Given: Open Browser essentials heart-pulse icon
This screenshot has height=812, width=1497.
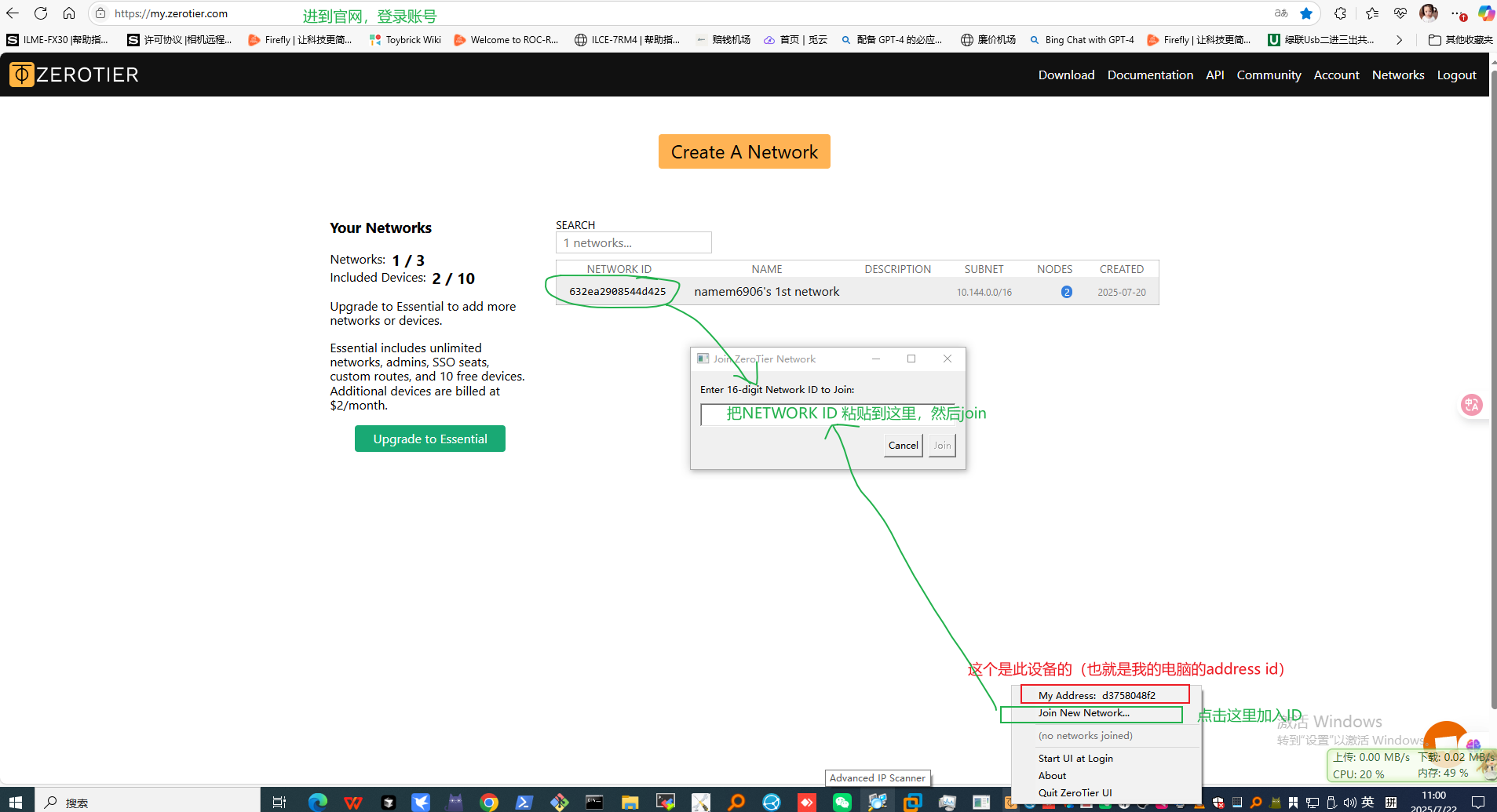Looking at the screenshot, I should [x=1400, y=13].
